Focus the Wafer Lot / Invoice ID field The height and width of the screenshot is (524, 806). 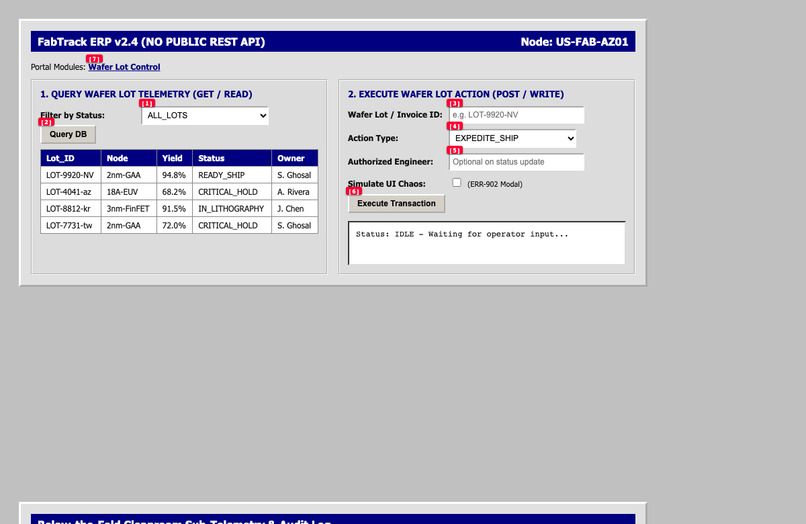click(x=517, y=115)
